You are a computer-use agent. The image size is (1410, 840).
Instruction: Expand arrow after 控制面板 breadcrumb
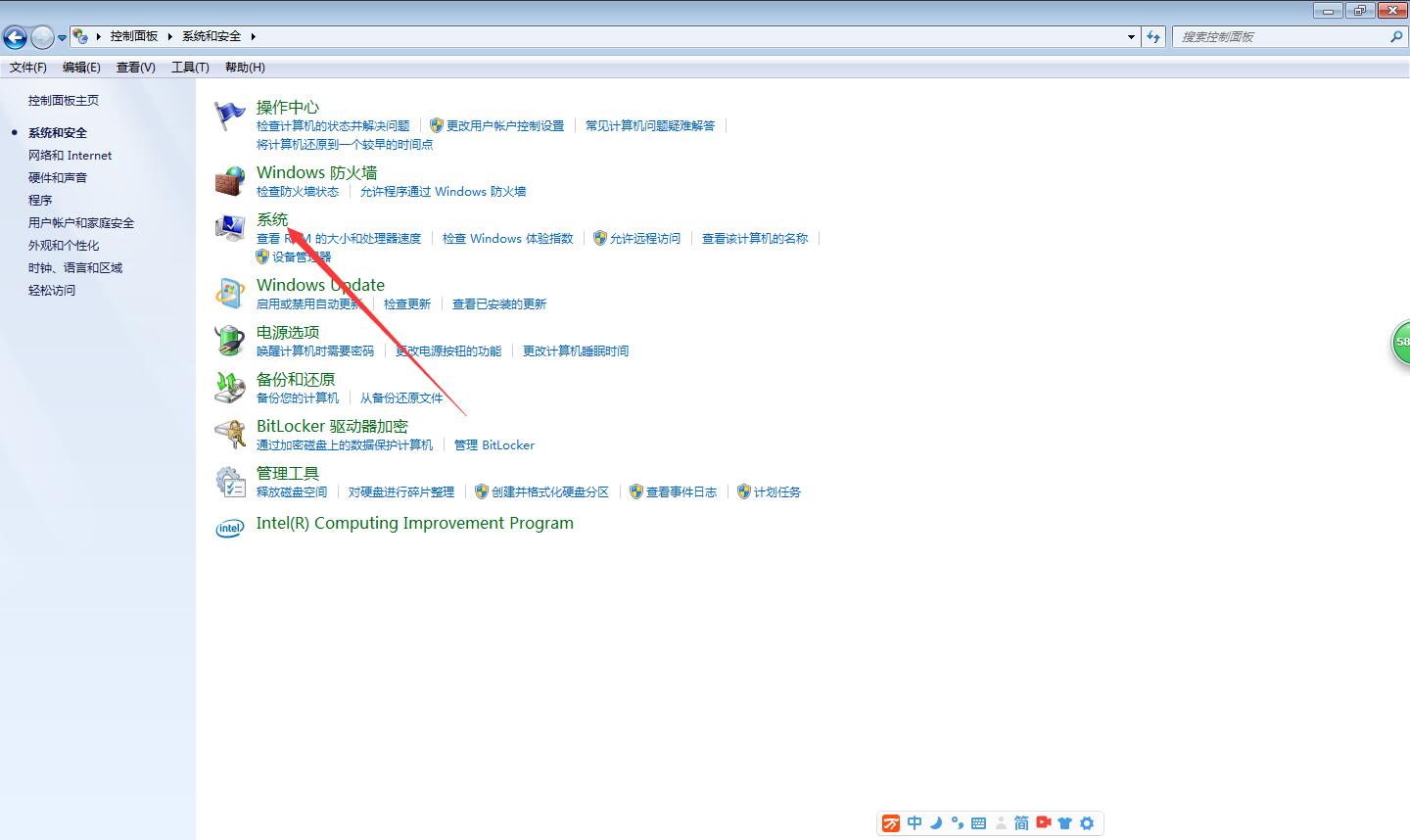[x=170, y=36]
